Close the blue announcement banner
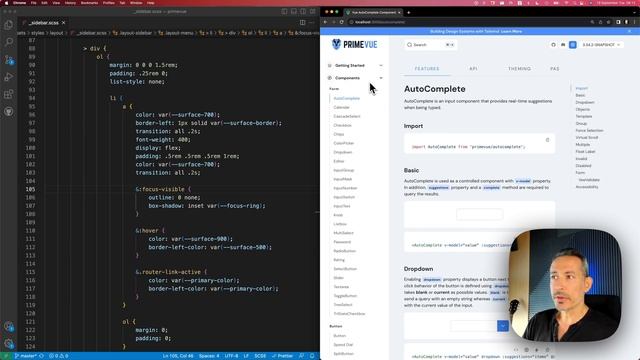 (x=629, y=31)
